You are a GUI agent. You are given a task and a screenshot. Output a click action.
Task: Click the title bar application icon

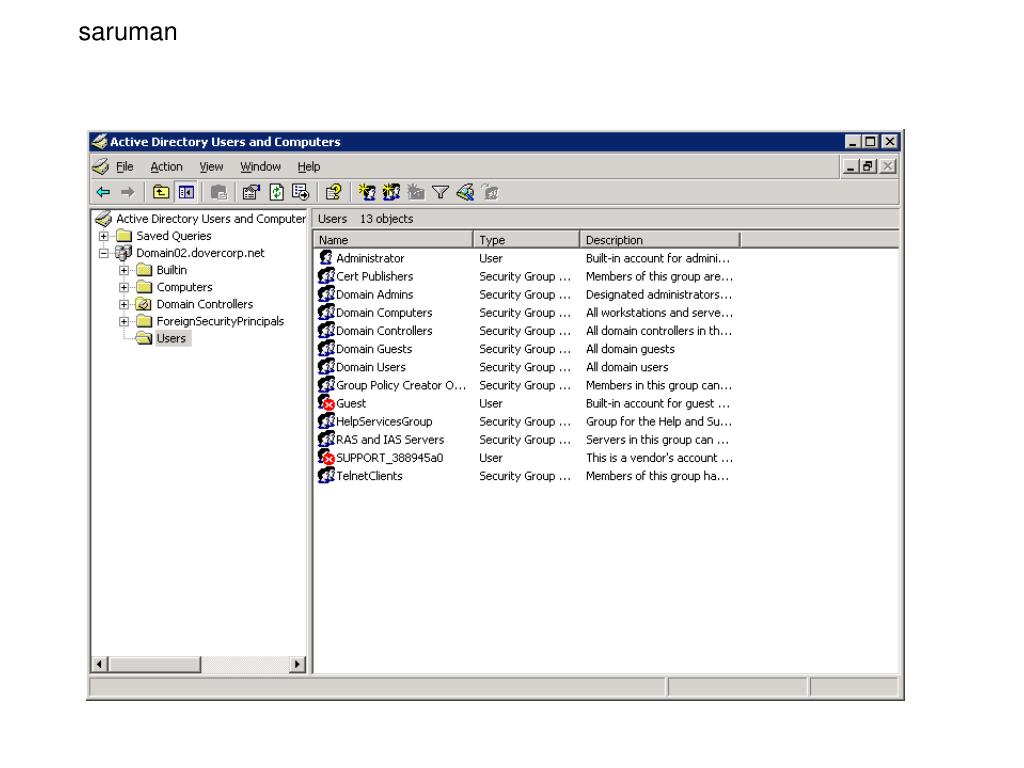(x=99, y=141)
